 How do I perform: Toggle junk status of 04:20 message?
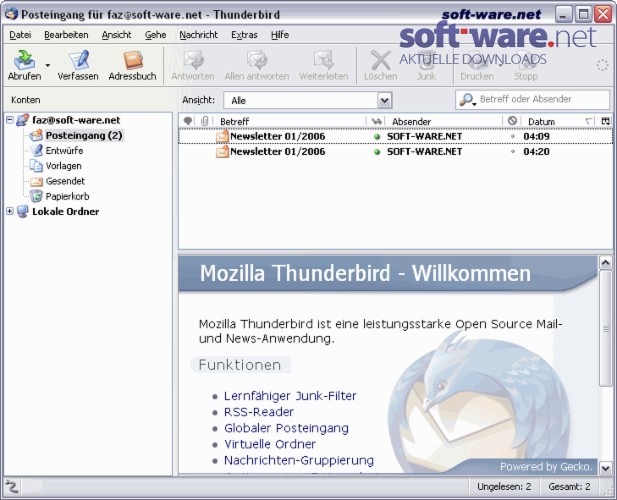(512, 151)
